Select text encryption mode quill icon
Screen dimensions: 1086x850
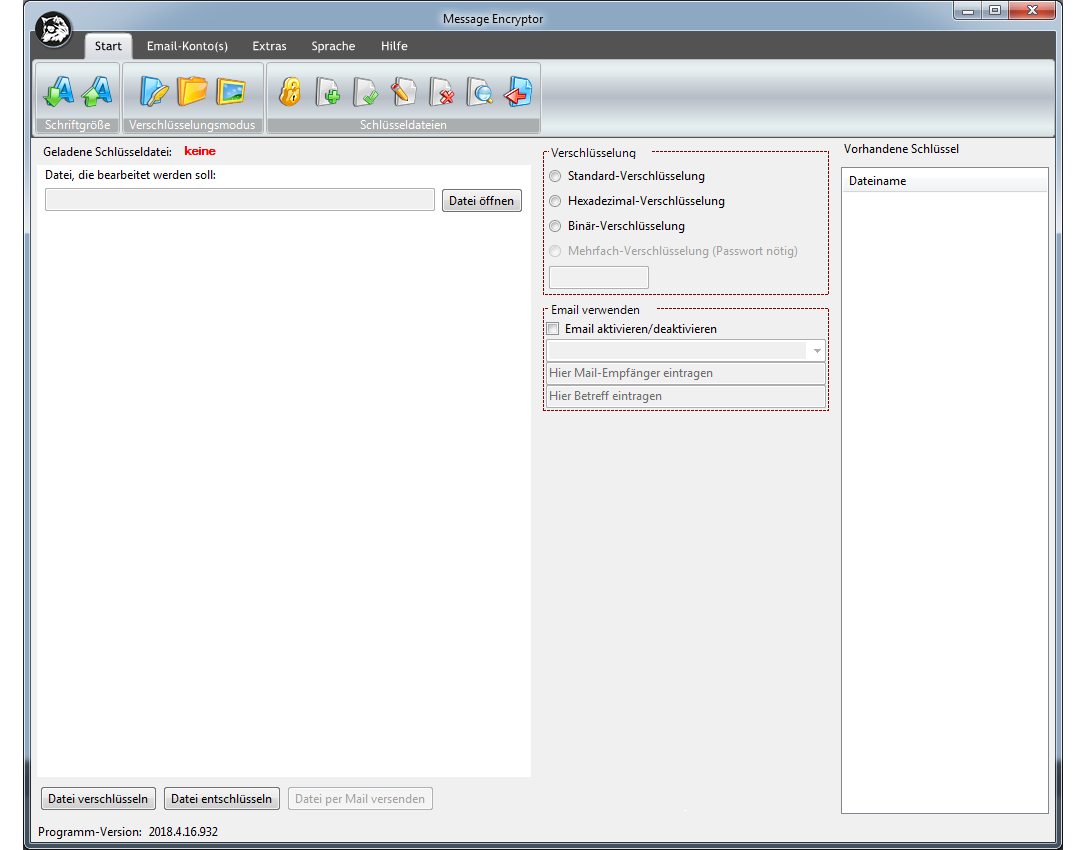(154, 91)
